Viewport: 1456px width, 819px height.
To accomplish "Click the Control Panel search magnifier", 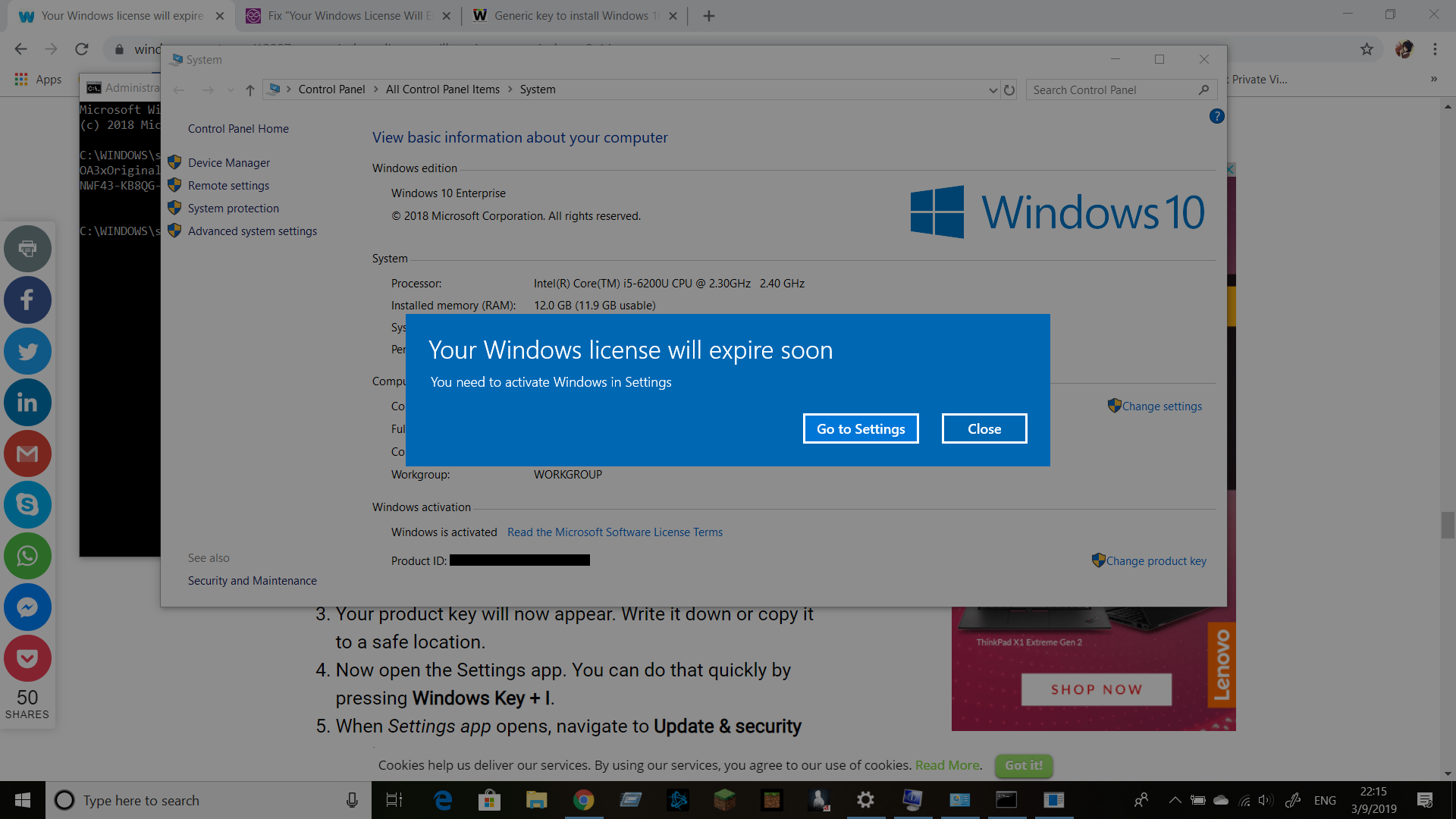I will coord(1203,89).
